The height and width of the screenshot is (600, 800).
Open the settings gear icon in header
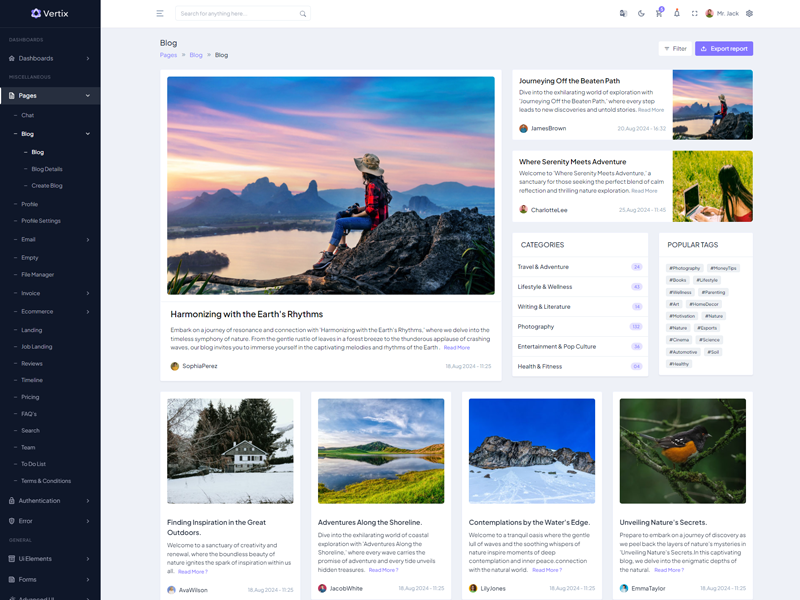[x=749, y=13]
